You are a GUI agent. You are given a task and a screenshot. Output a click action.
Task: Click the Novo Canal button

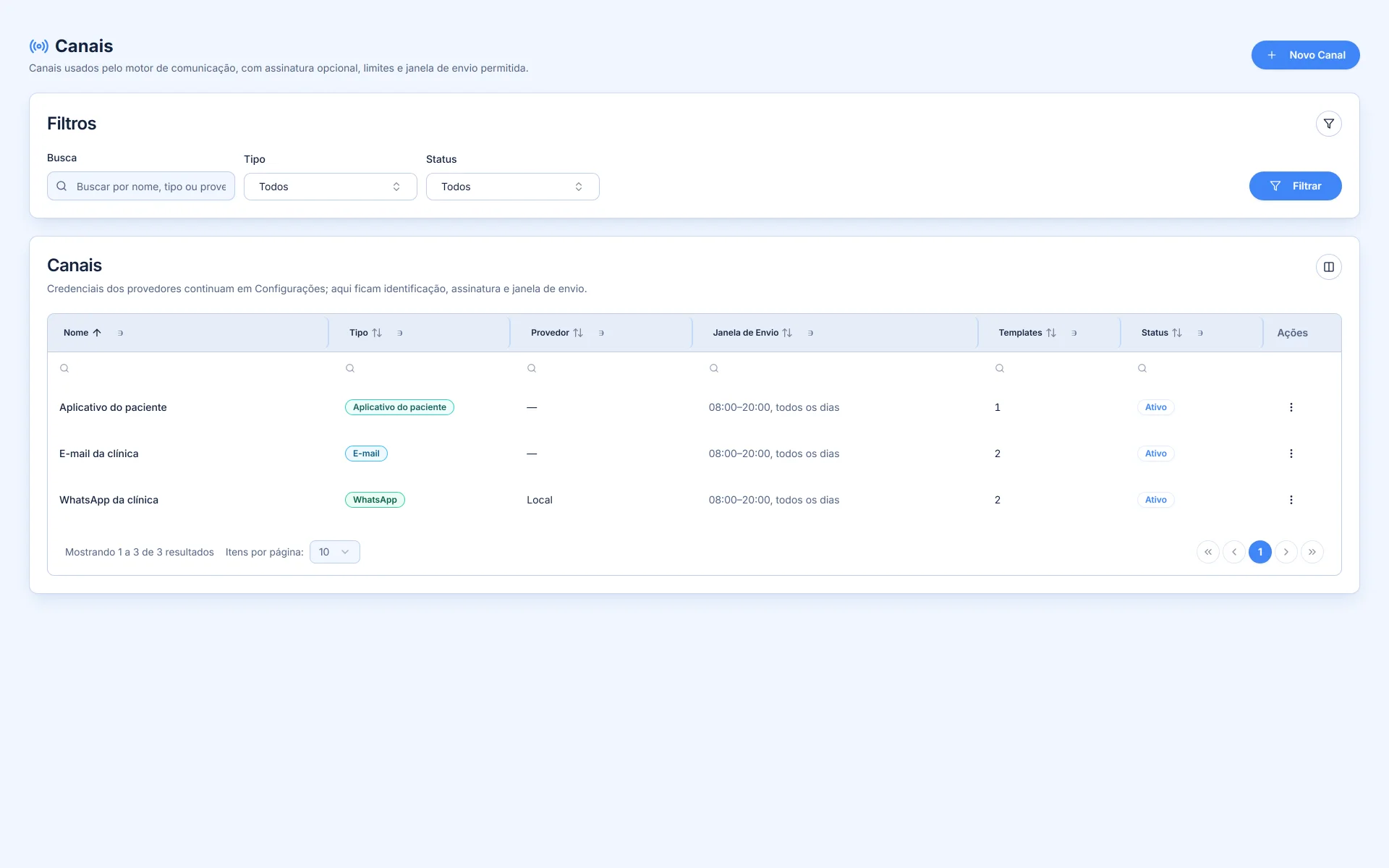point(1305,55)
